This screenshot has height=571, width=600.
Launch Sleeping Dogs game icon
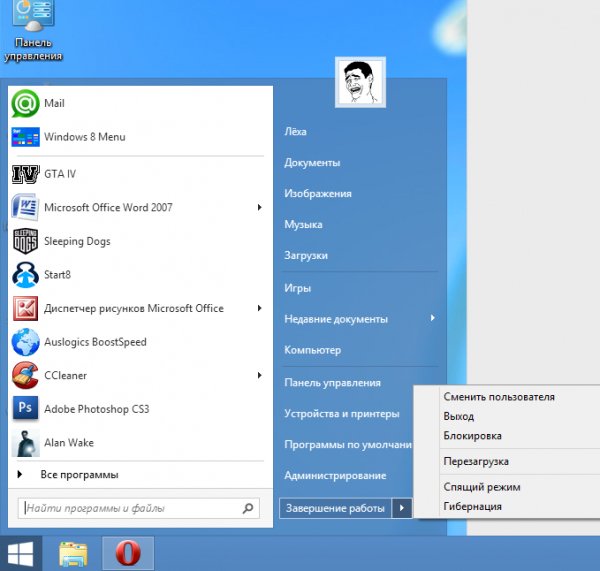tap(25, 241)
